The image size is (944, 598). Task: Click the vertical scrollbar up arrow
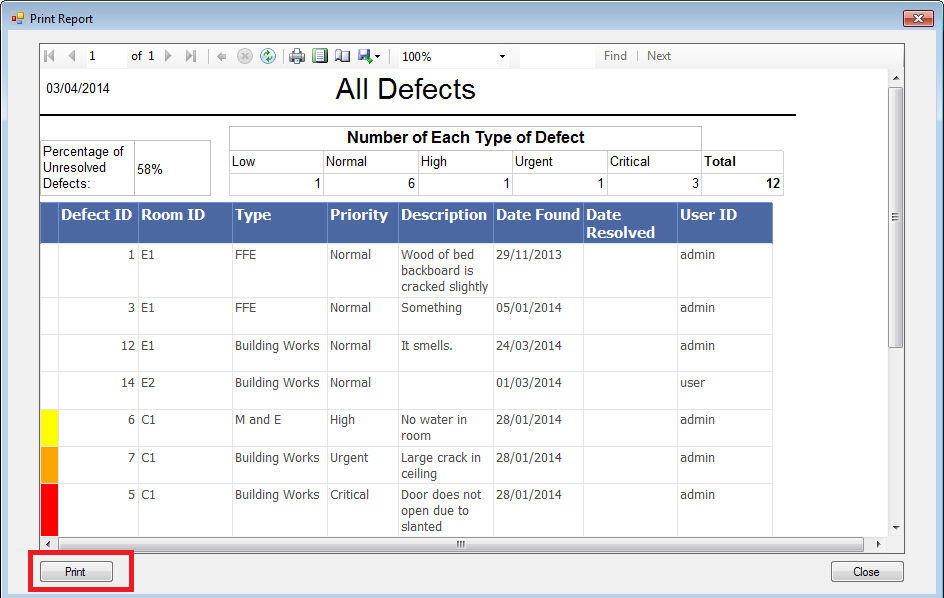[896, 78]
